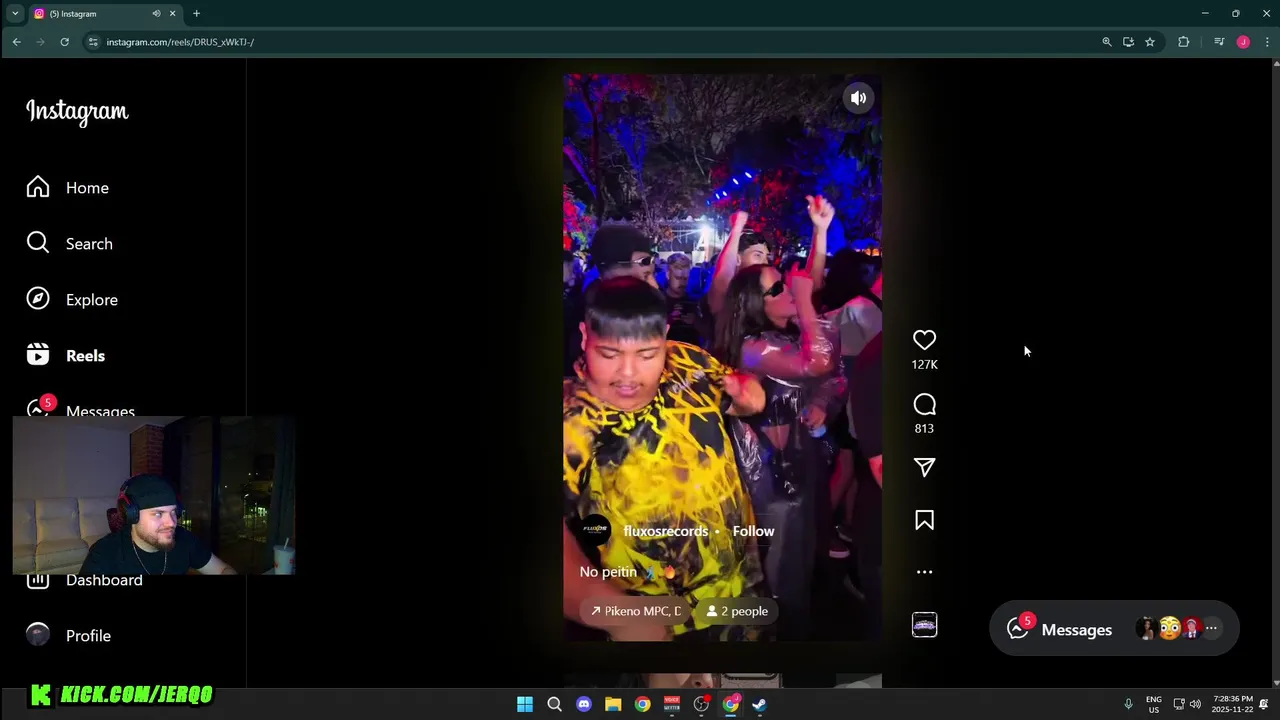
Task: Save the reel with the bookmark icon
Action: point(924,520)
